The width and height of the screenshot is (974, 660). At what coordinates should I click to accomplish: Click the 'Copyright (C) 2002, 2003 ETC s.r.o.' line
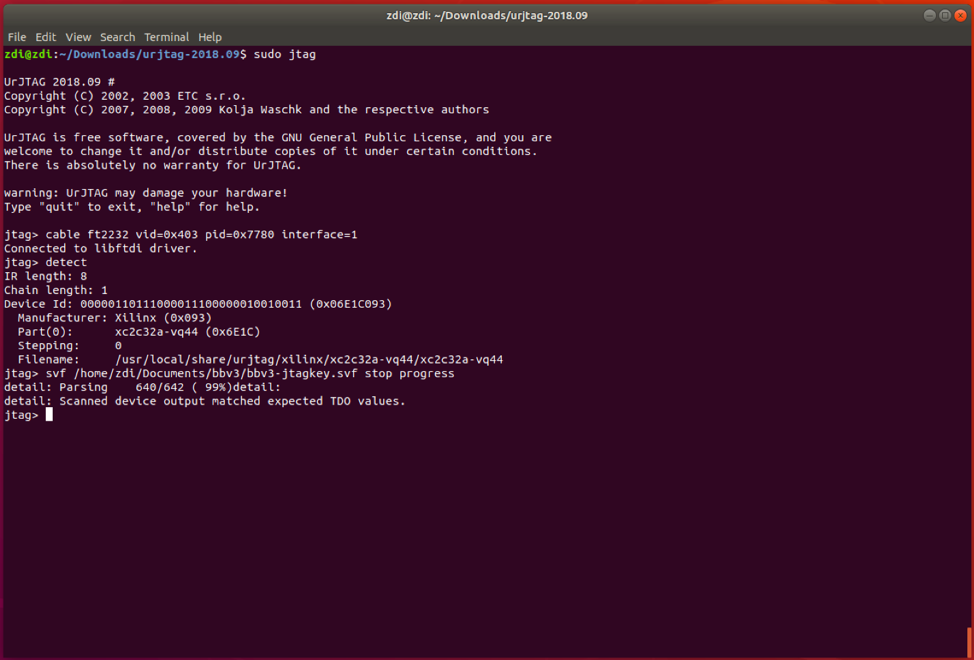point(125,96)
